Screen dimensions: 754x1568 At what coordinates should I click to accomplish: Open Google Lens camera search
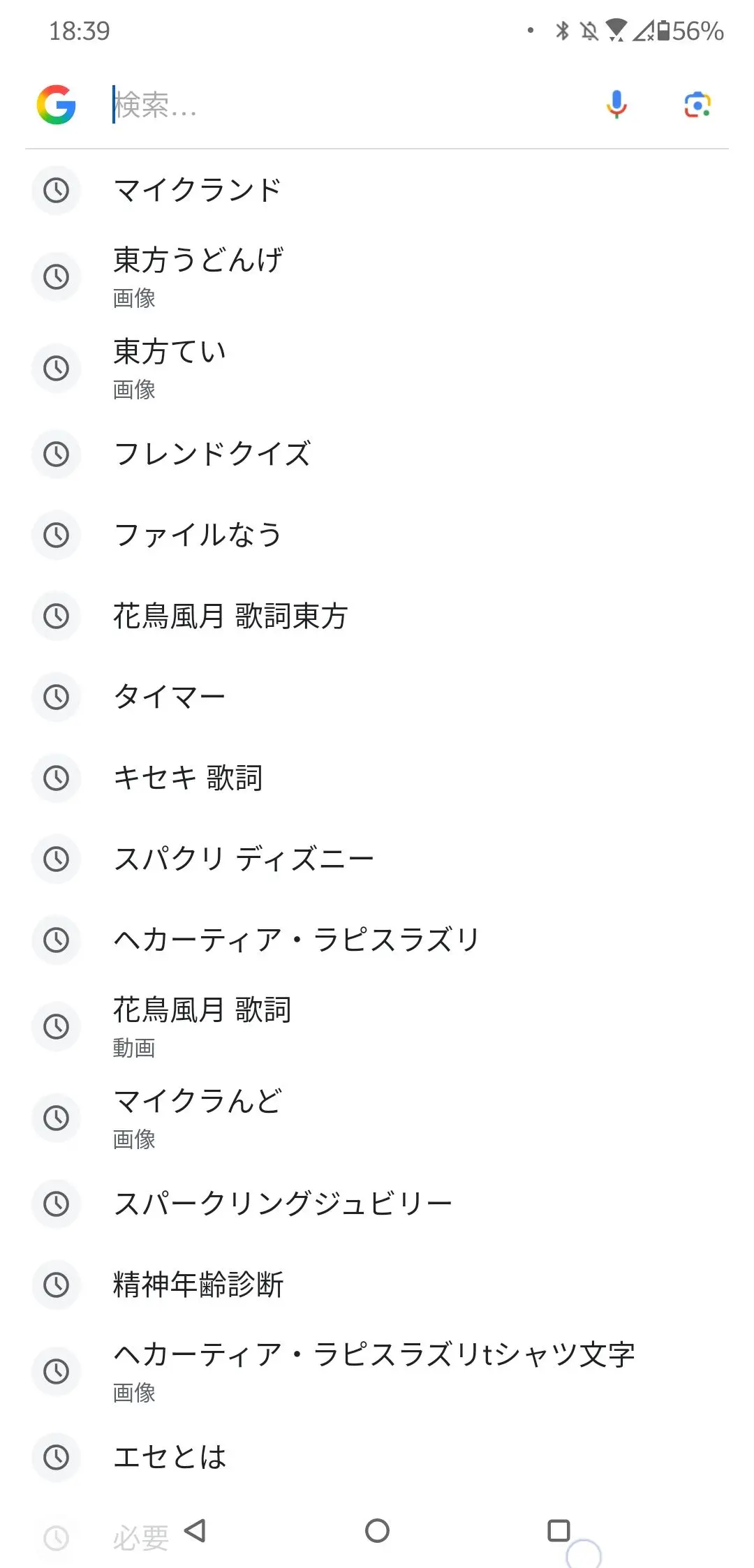coord(697,105)
